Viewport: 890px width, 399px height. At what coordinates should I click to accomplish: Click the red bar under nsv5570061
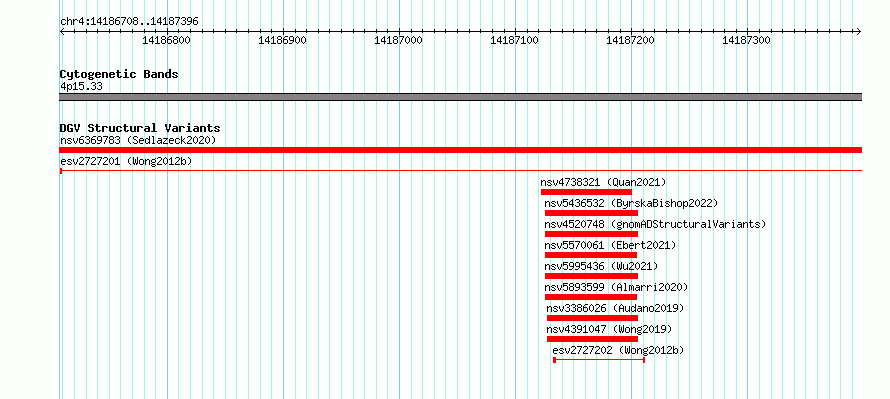(591, 255)
